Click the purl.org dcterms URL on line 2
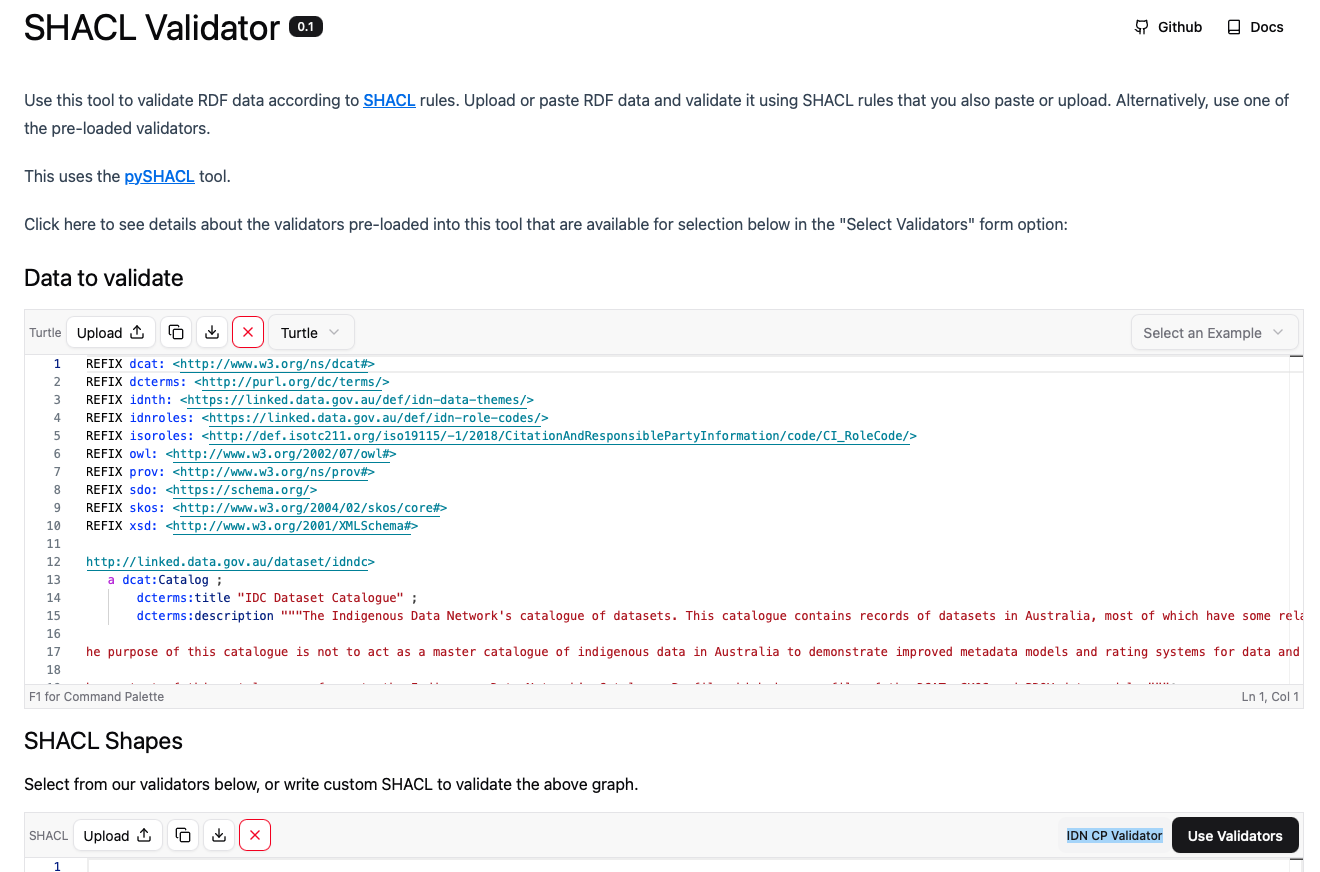This screenshot has width=1320, height=872. (x=291, y=382)
